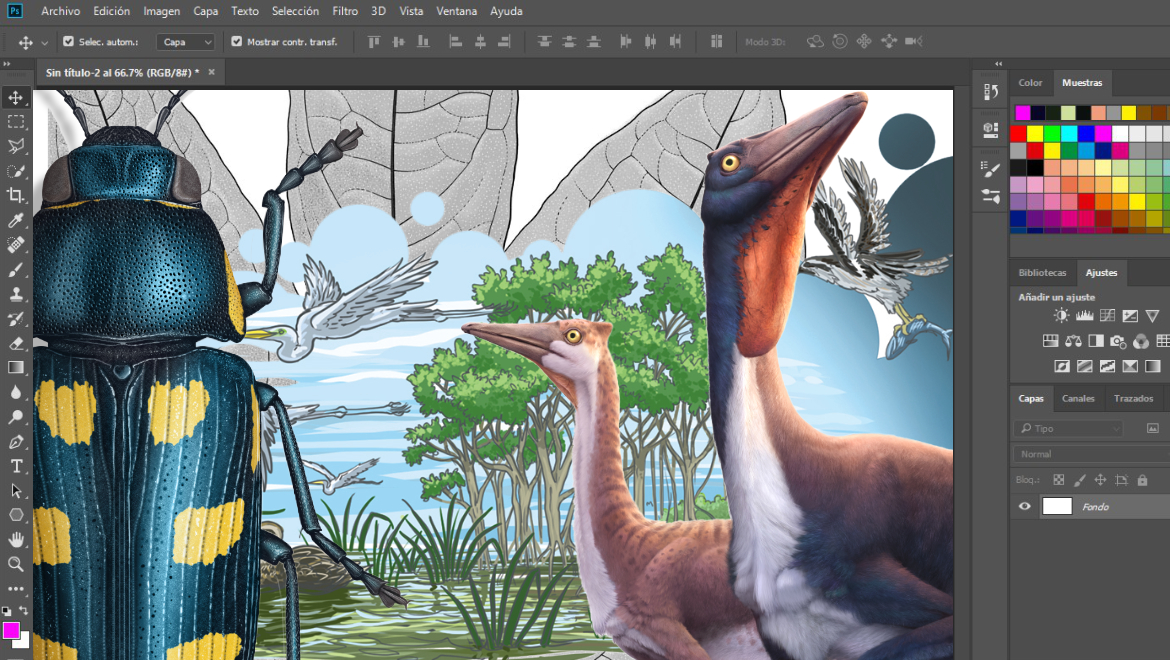
Task: Add a Levels adjustment
Action: pyautogui.click(x=1084, y=315)
